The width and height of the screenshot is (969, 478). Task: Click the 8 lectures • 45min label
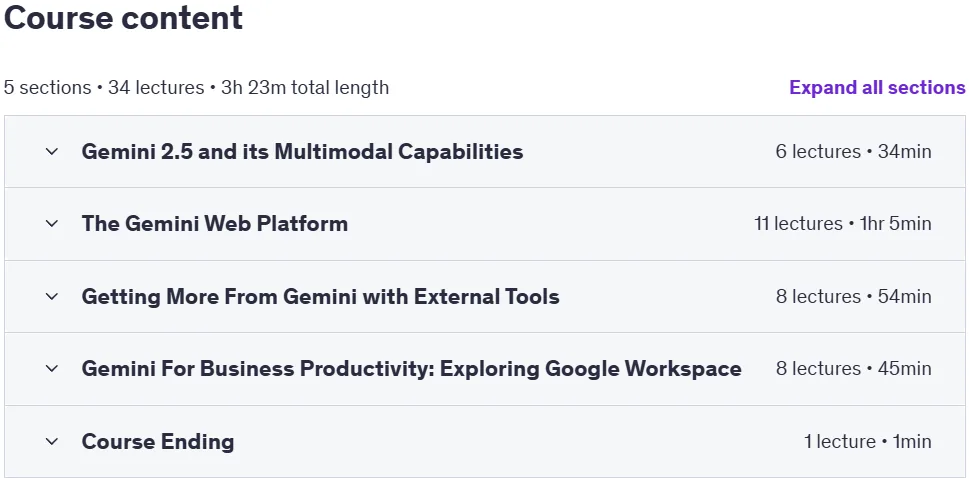853,369
